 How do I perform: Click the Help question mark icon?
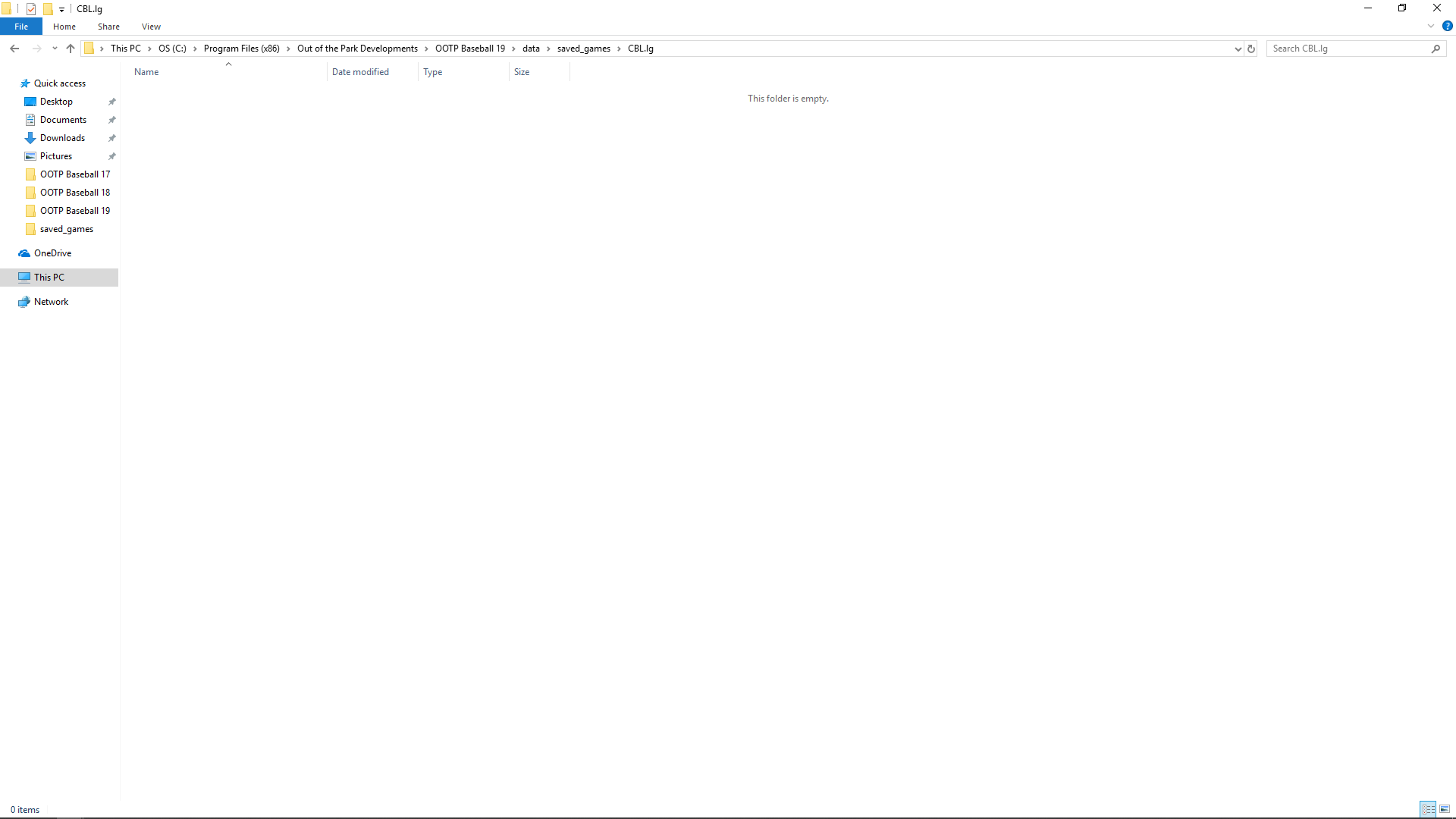[x=1447, y=27]
